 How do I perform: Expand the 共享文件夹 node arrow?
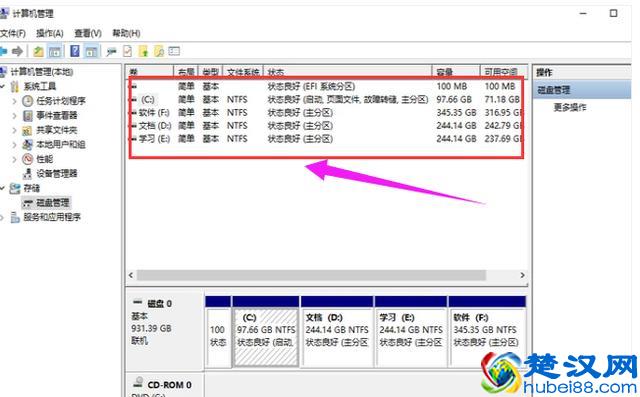(15, 130)
